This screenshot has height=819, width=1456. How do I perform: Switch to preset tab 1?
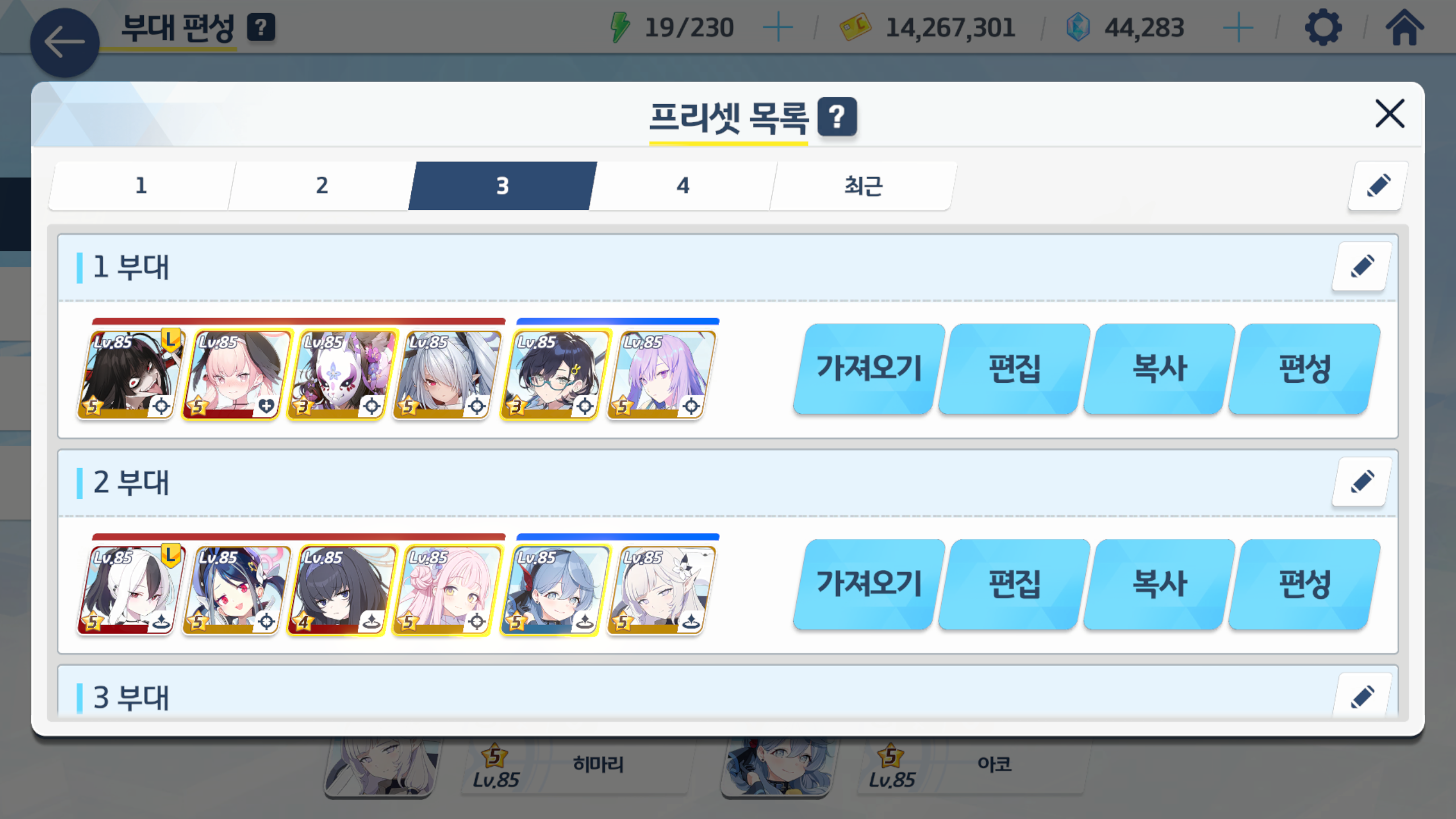coord(142,186)
